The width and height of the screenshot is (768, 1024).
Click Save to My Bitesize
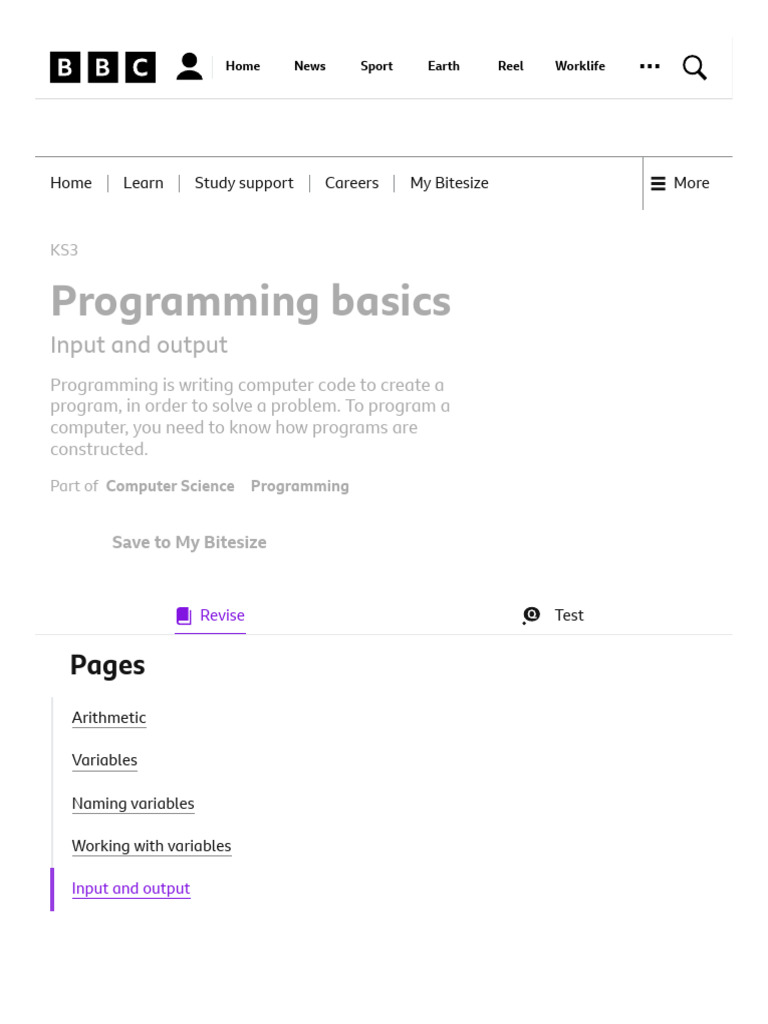pos(189,542)
